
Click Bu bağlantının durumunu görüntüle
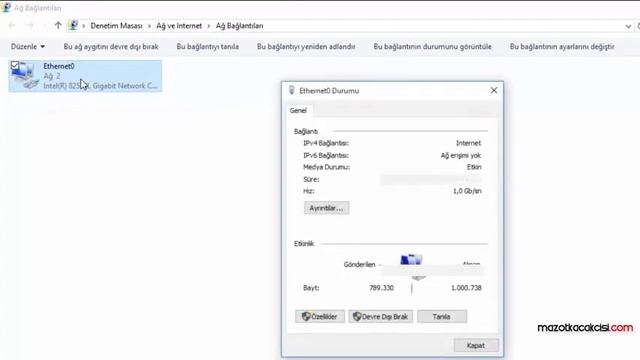point(432,47)
